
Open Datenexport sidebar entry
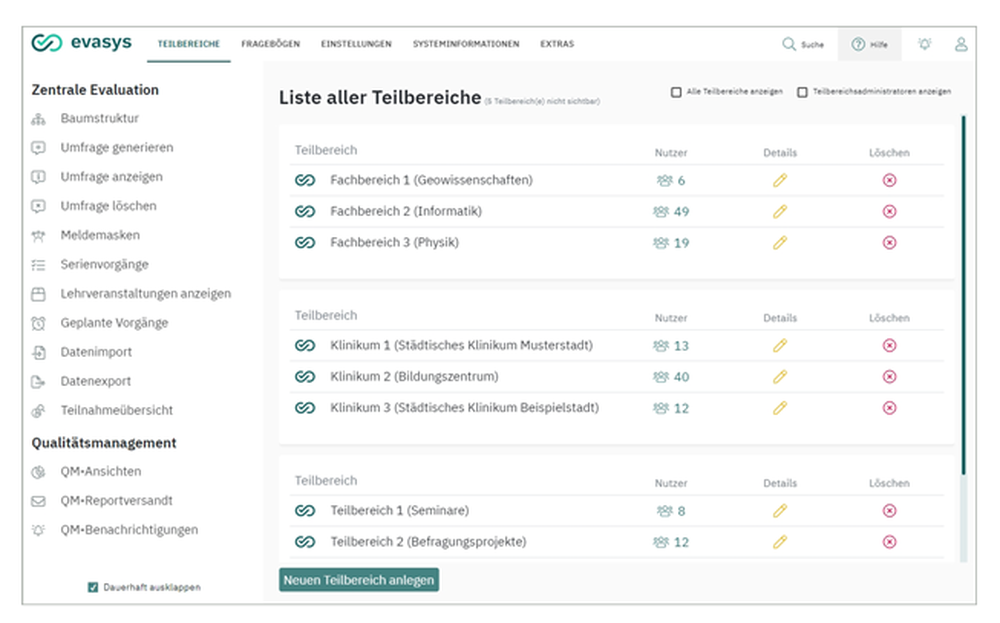96,381
